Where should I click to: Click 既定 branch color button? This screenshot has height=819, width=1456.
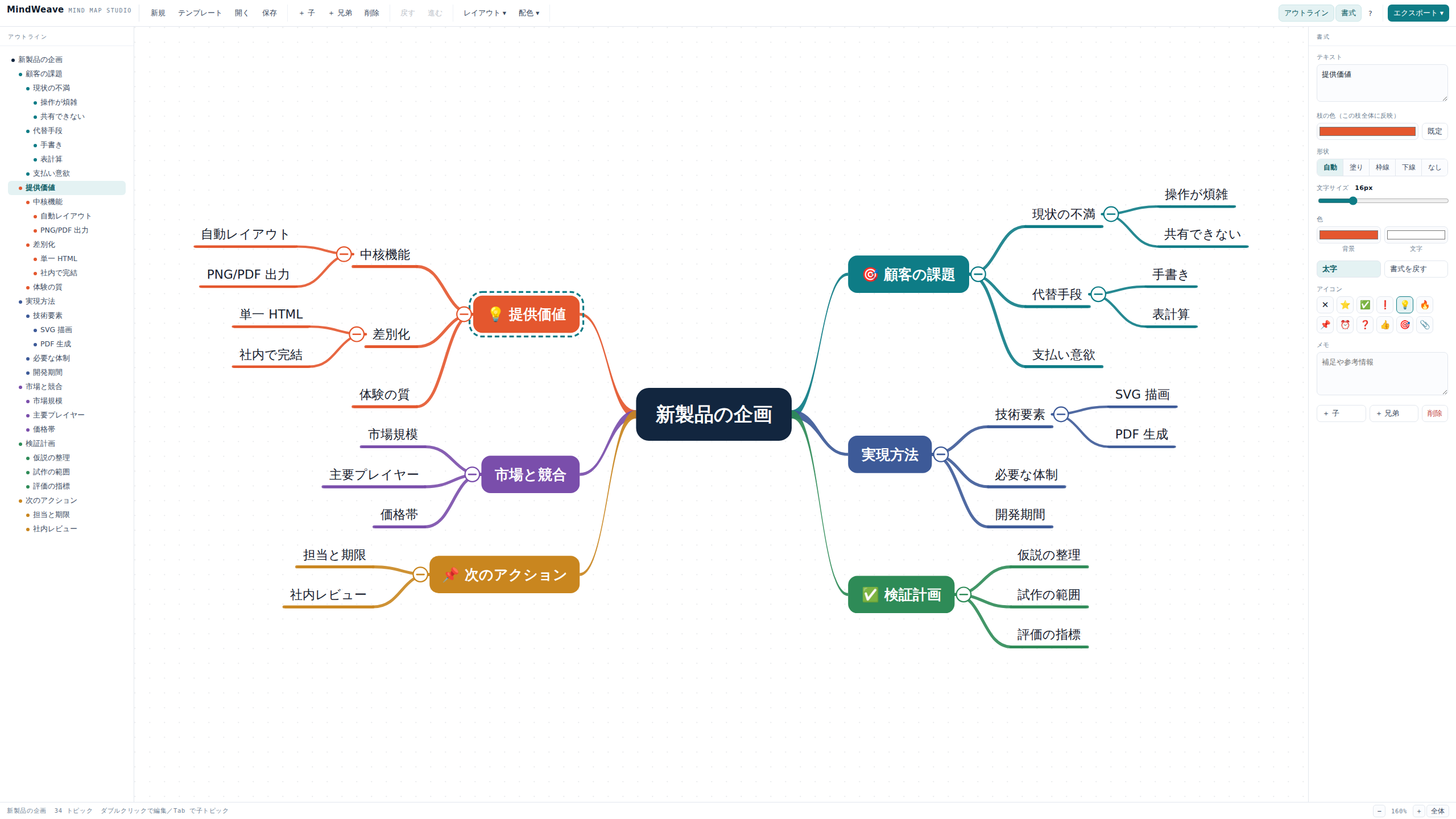click(x=1435, y=131)
